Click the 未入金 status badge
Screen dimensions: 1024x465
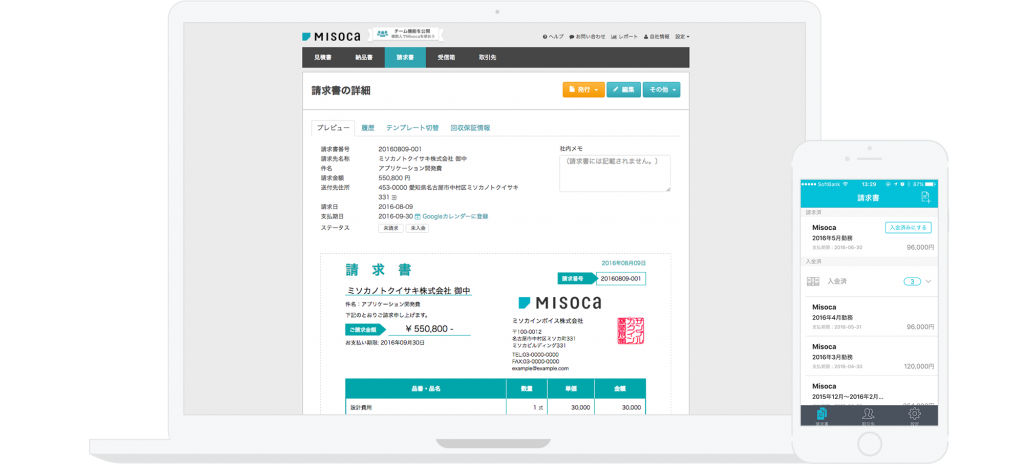click(x=417, y=229)
